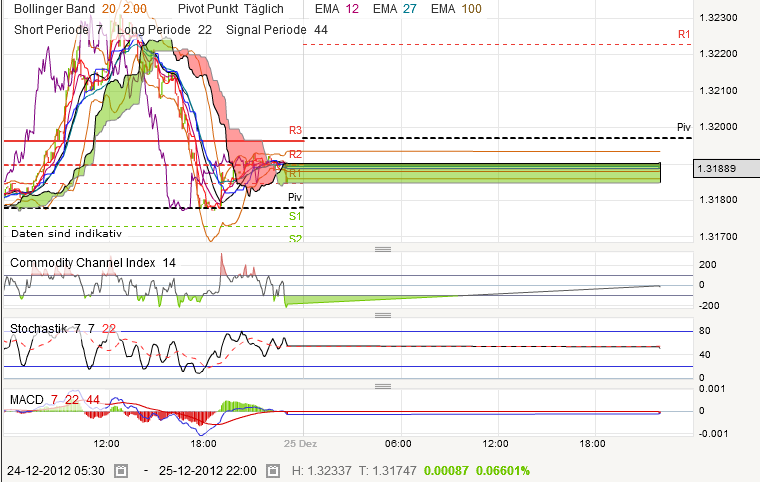Select the Bollinger Band indicator label
The height and width of the screenshot is (482, 760).
54,9
